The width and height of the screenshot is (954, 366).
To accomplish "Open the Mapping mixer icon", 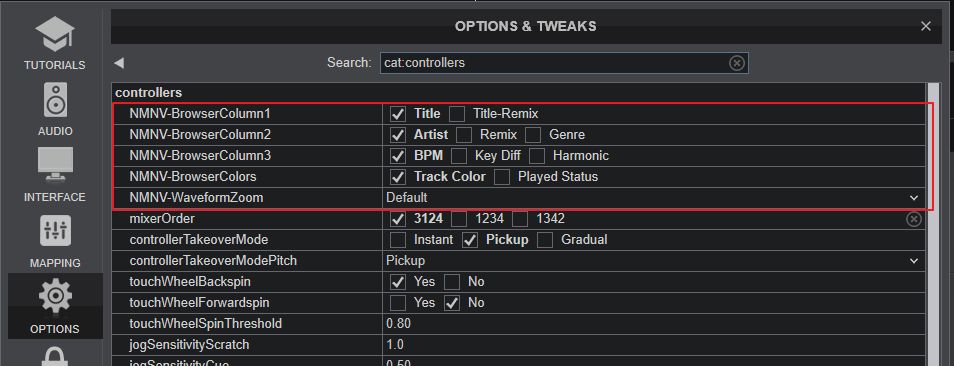I will tap(55, 231).
